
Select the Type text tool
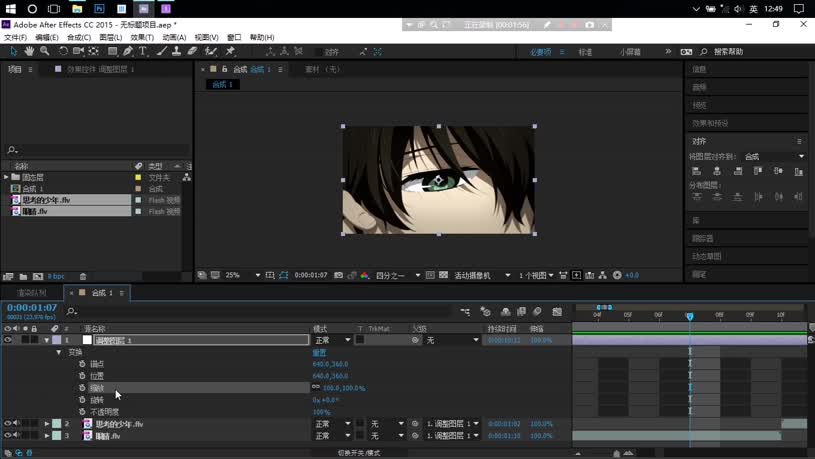click(x=143, y=51)
